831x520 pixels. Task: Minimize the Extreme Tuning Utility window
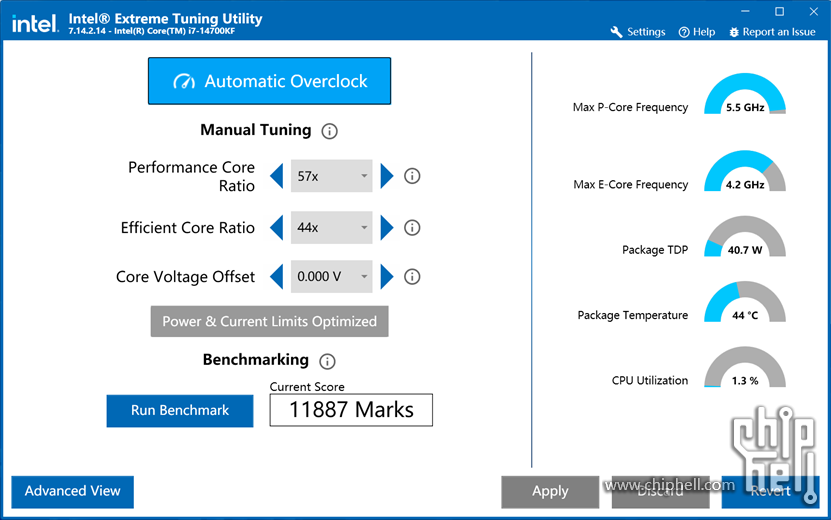coord(745,11)
